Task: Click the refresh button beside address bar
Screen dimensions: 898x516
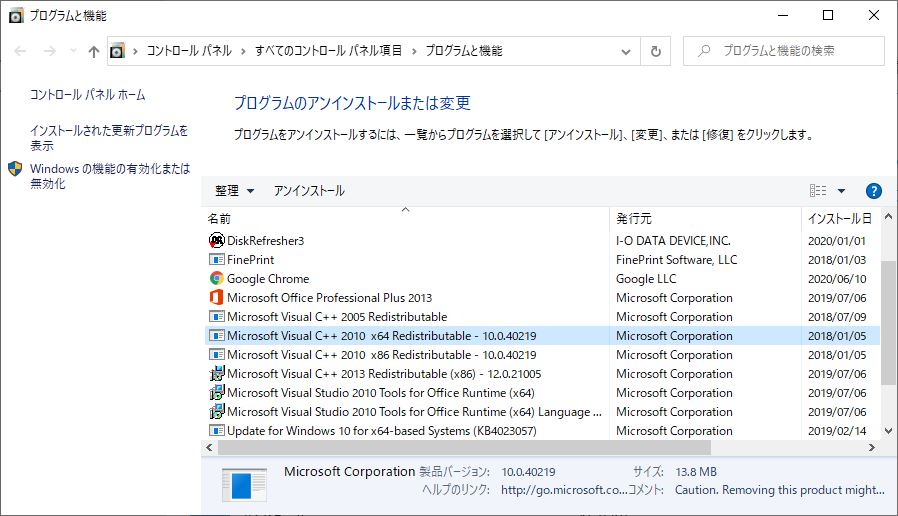Action: coord(656,51)
